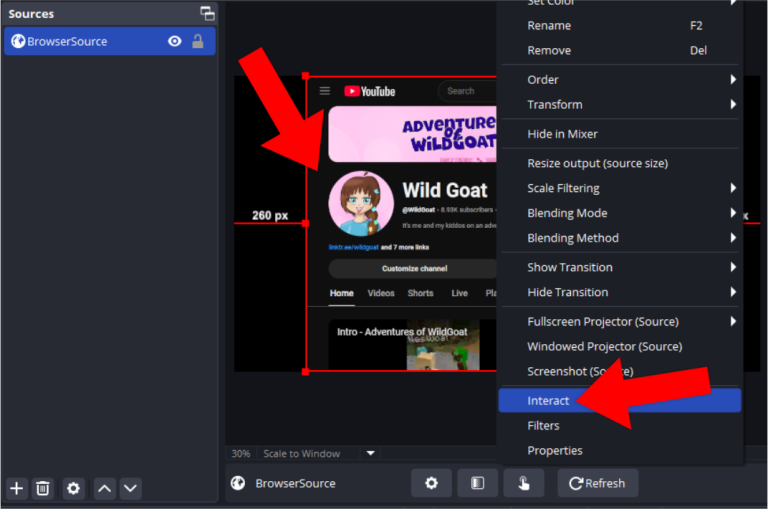Expand Show Transition submenu
This screenshot has height=509, width=768.
(x=620, y=267)
